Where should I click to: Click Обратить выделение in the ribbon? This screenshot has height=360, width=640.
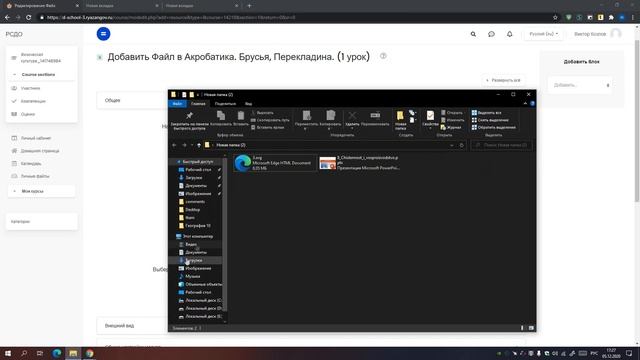pyautogui.click(x=494, y=127)
